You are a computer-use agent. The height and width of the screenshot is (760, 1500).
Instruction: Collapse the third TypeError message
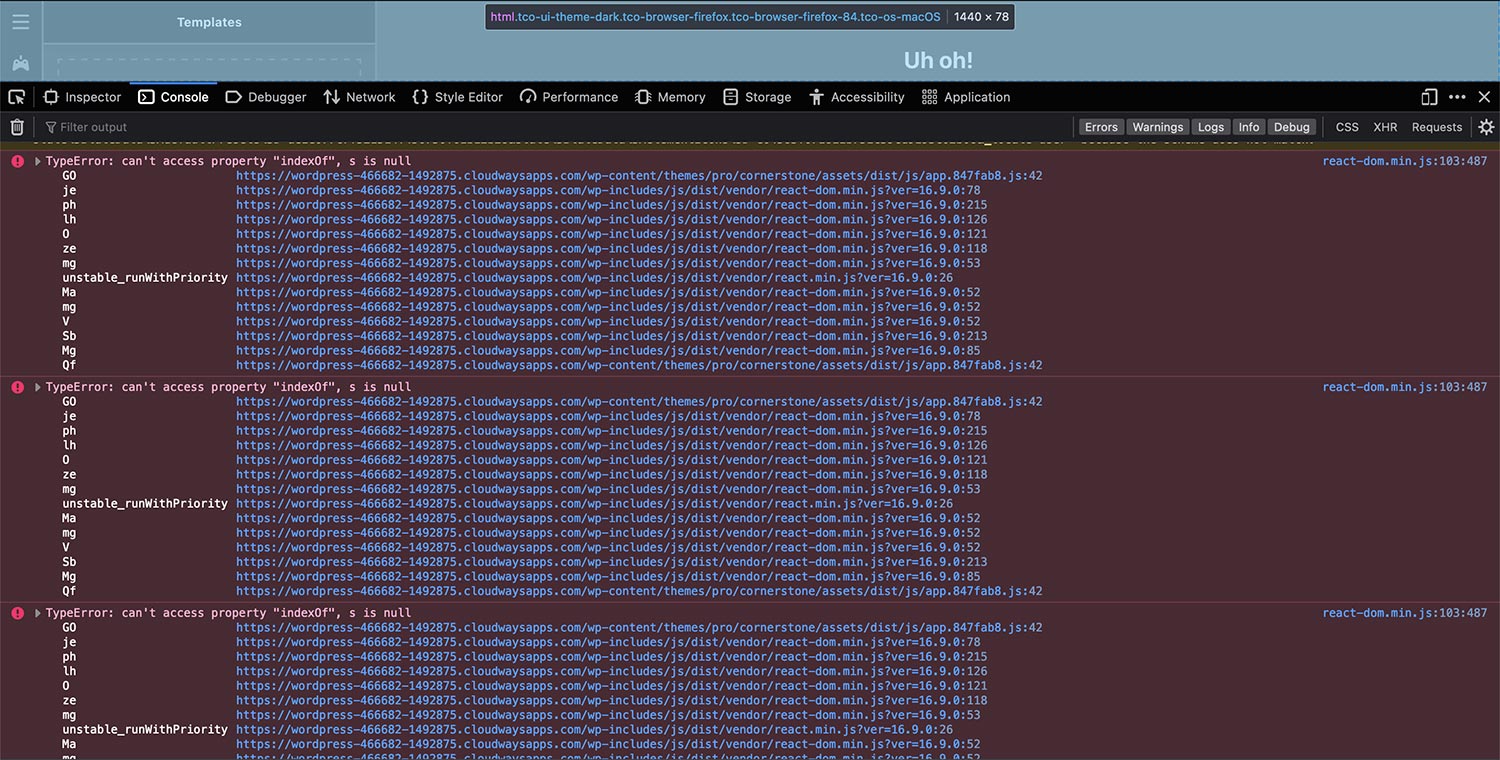[x=38, y=613]
